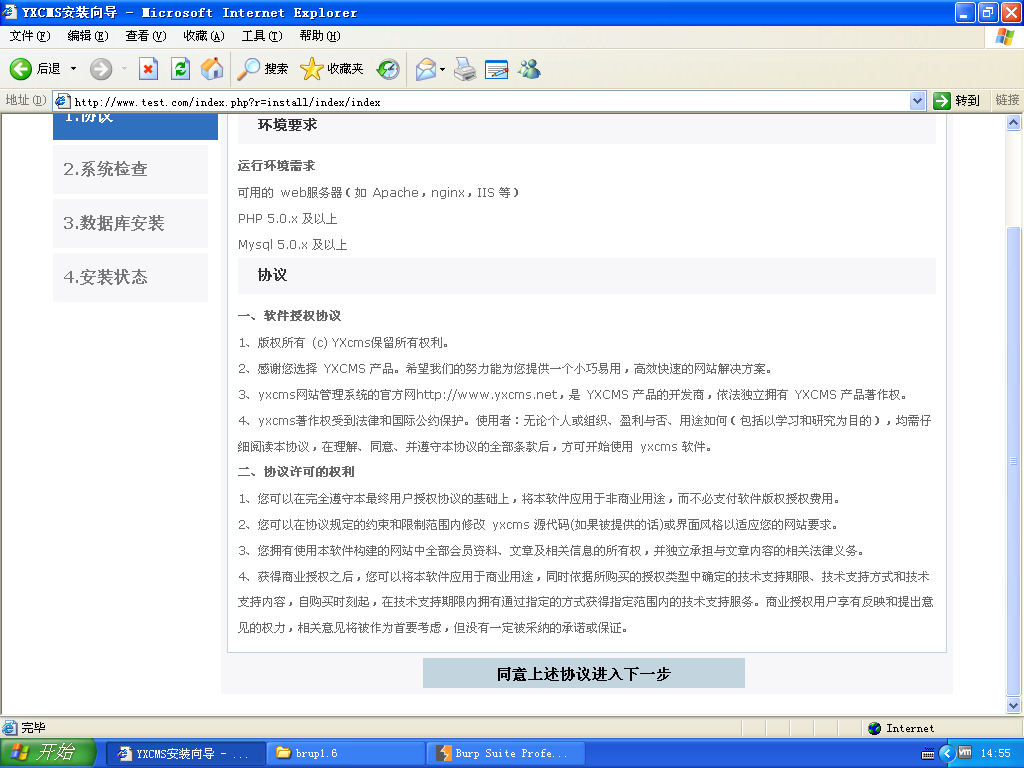Image resolution: width=1024 pixels, height=768 pixels.
Task: Click the Edit page icon in the toolbar
Action: point(496,69)
